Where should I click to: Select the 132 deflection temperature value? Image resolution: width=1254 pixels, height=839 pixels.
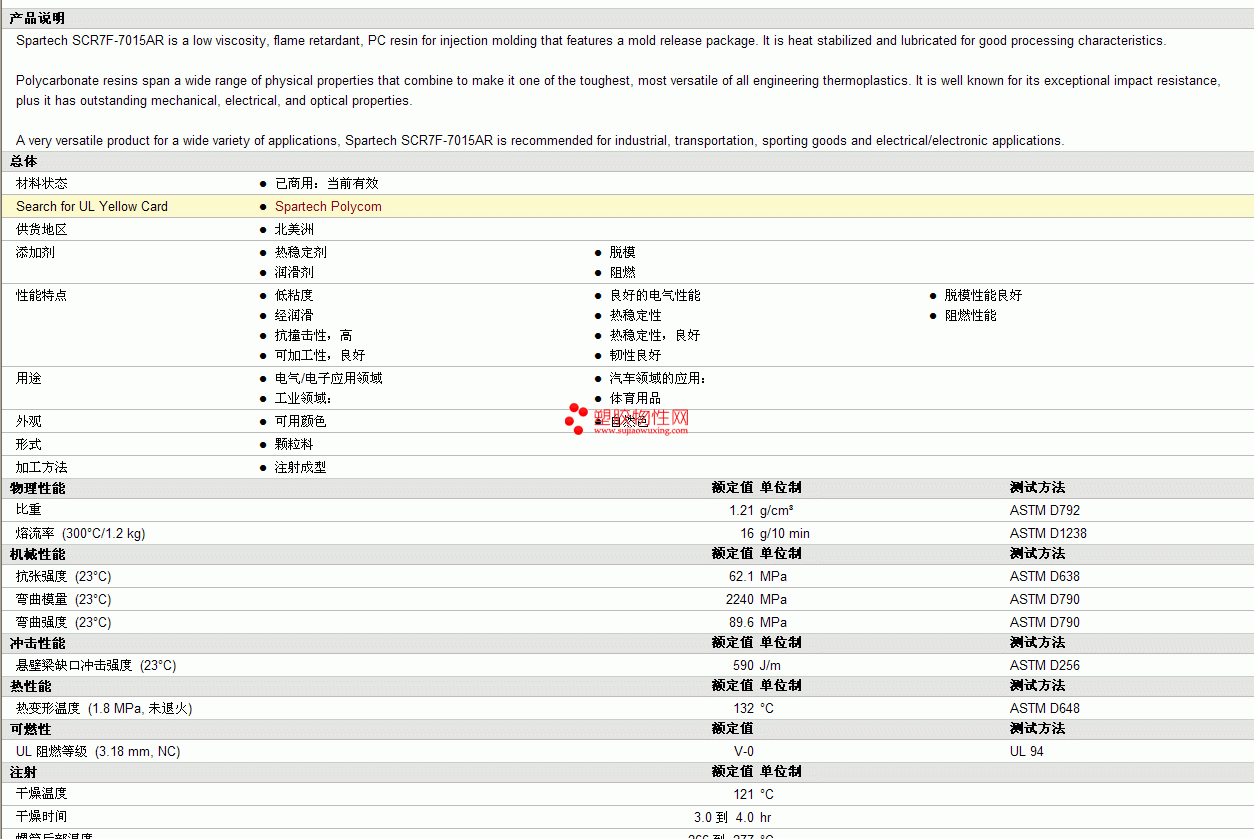pyautogui.click(x=744, y=708)
